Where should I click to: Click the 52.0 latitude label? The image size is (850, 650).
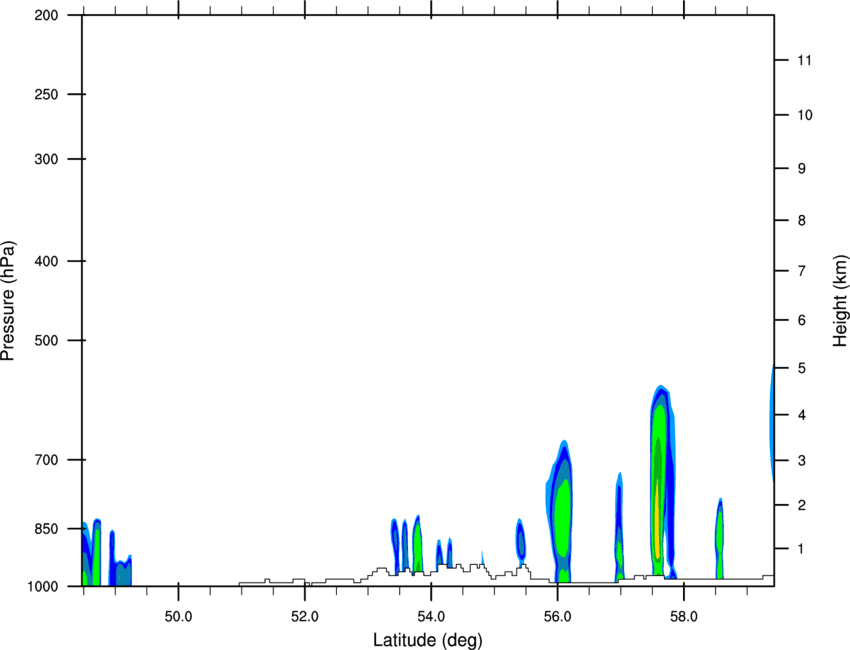(x=305, y=617)
